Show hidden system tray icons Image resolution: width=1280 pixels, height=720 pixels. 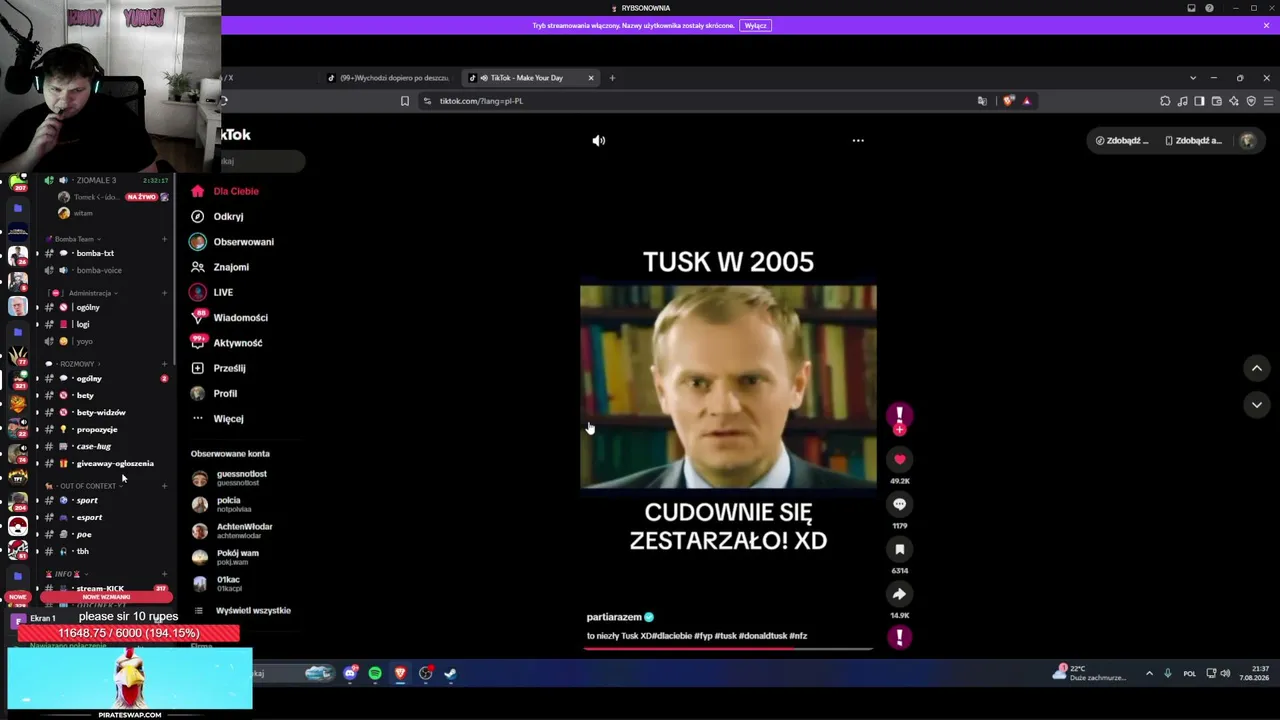tap(1149, 673)
